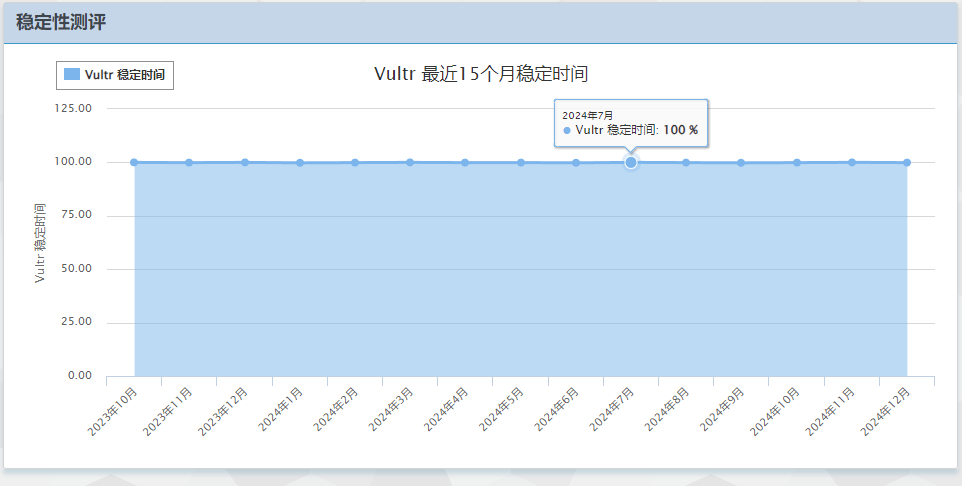Click the 2023年11月 x-axis label
Screen dimensions: 962x486
(169, 412)
